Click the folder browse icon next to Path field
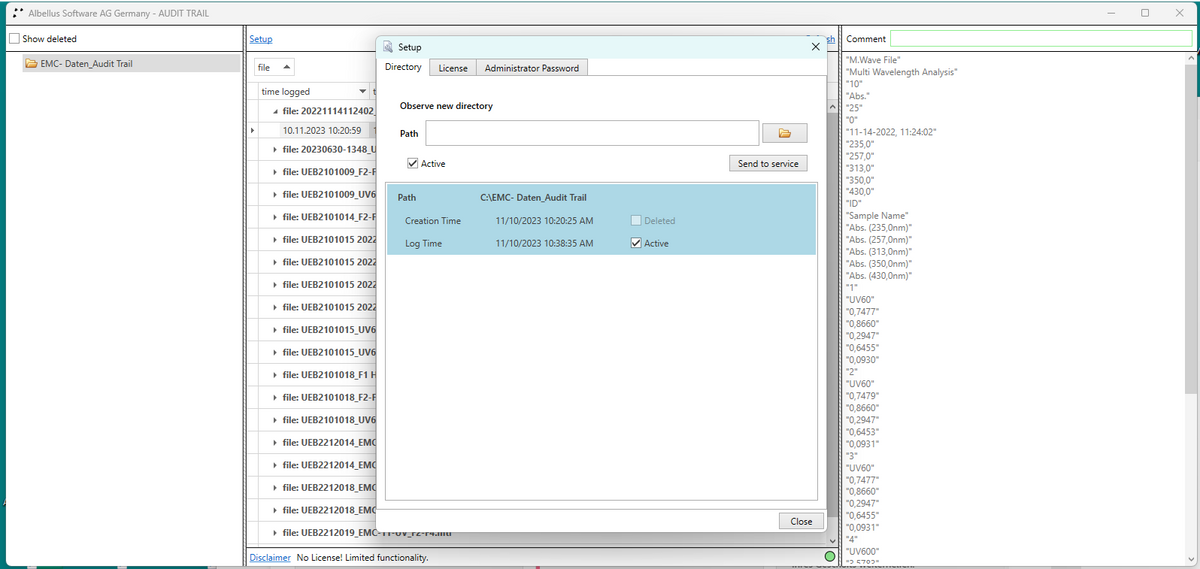This screenshot has width=1200, height=569. pyautogui.click(x=785, y=133)
